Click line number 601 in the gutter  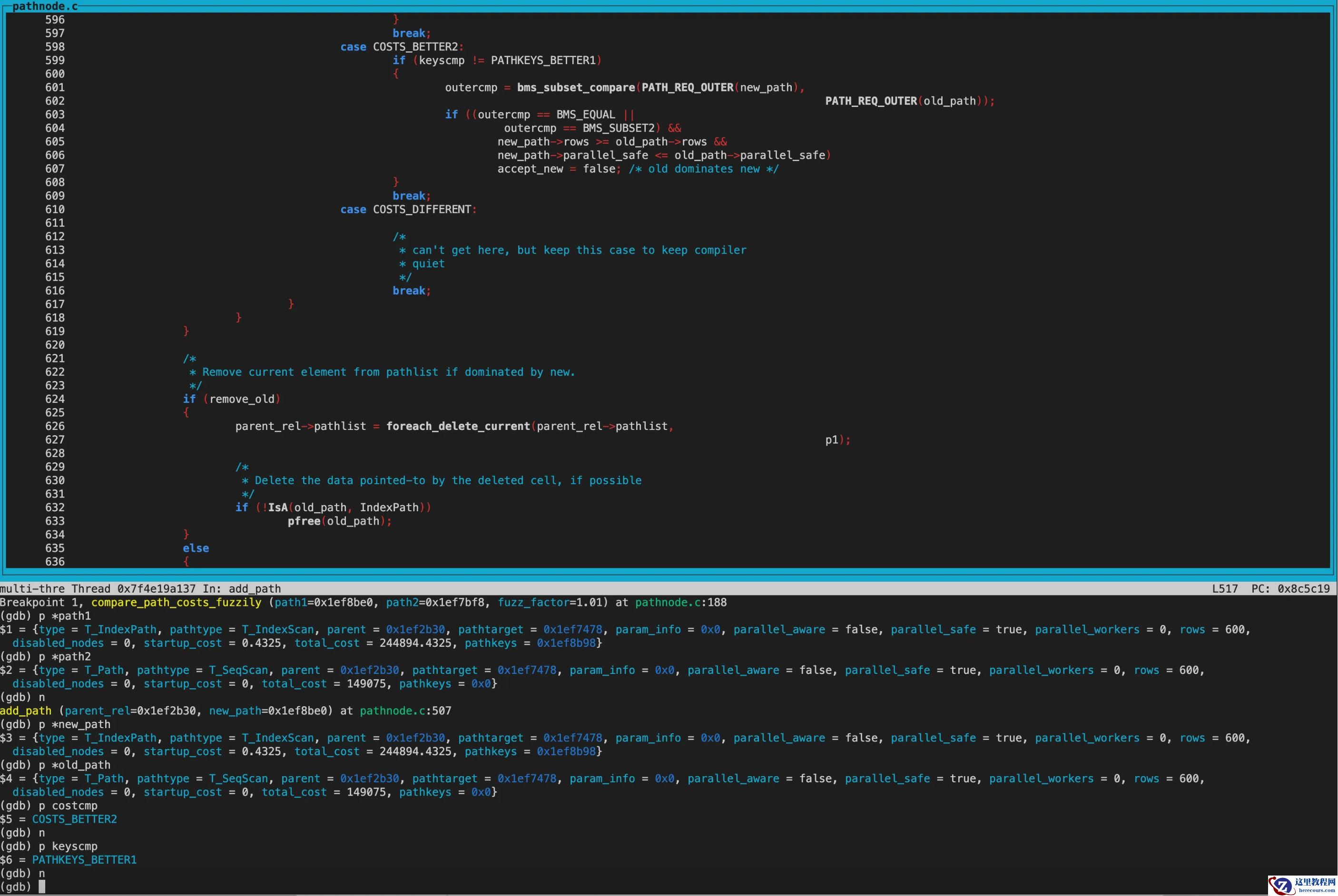coord(55,88)
